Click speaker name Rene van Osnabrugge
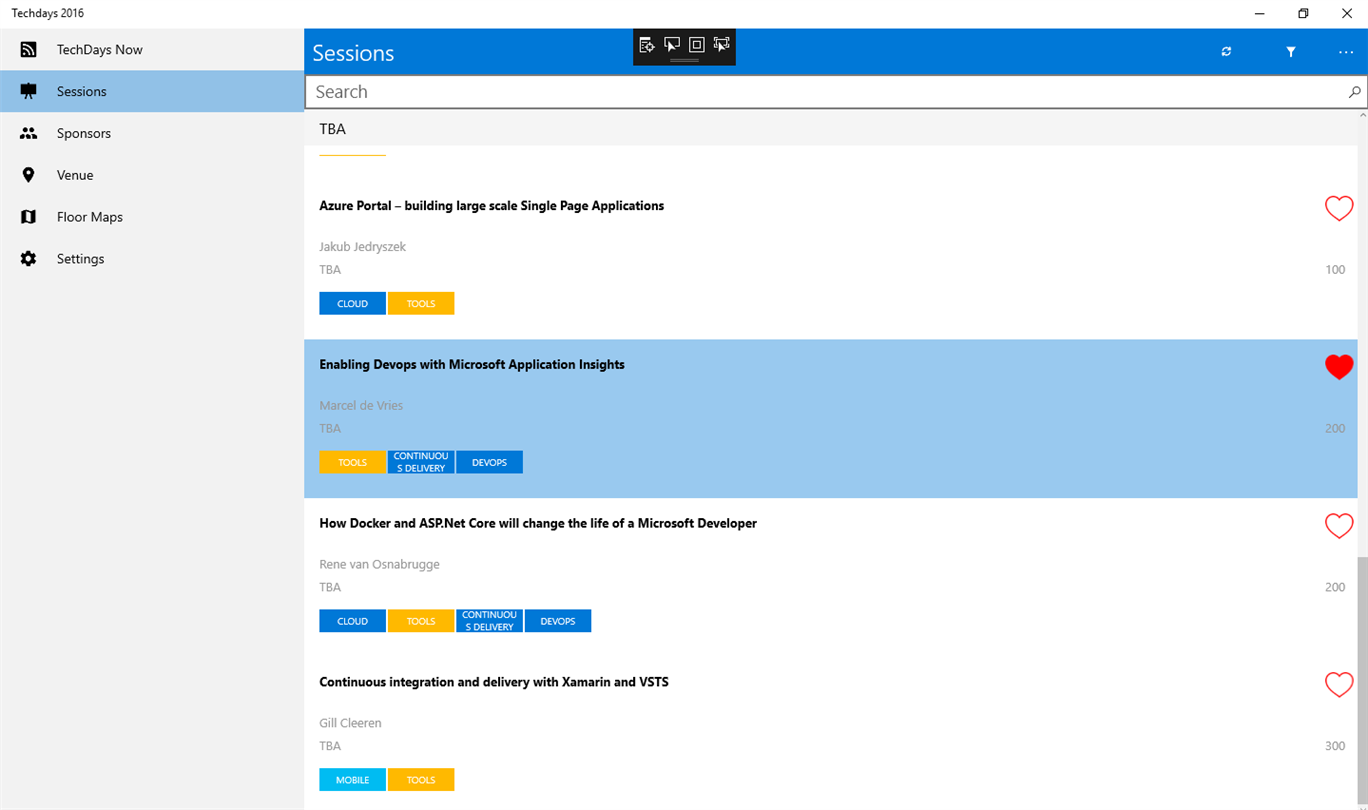1368x810 pixels. click(379, 565)
